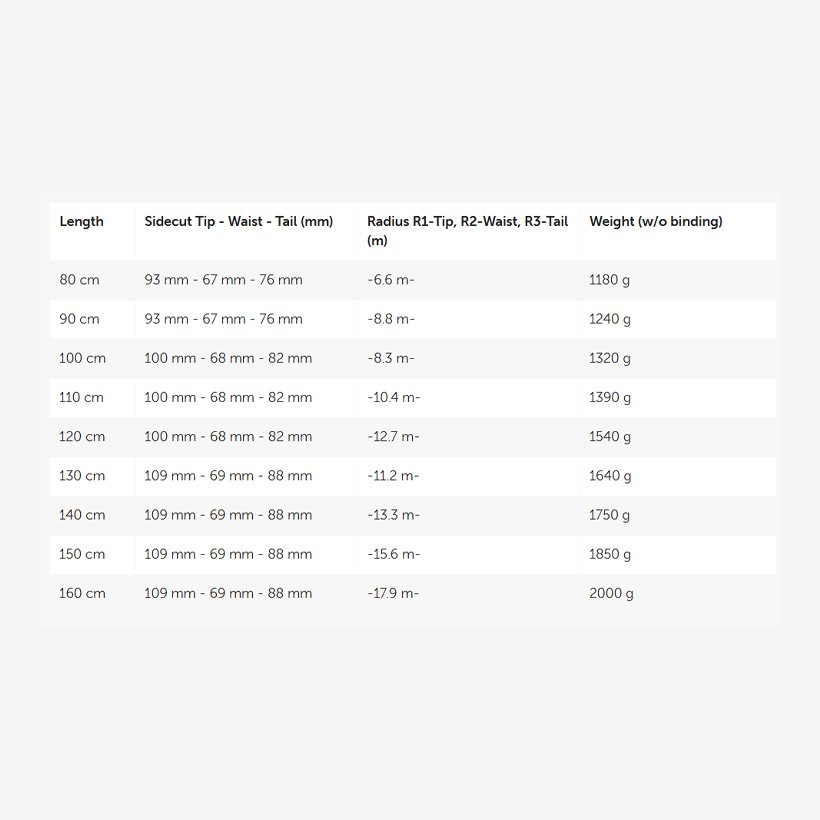Click the Weight (w/o binding) header
The height and width of the screenshot is (820, 820).
[x=656, y=222]
